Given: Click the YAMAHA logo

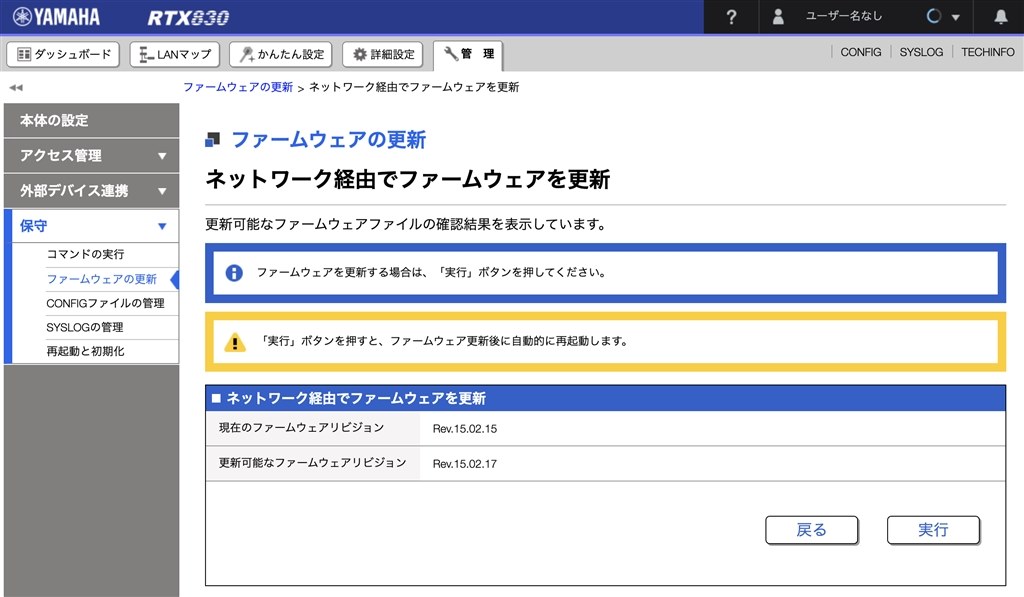Looking at the screenshot, I should [56, 17].
